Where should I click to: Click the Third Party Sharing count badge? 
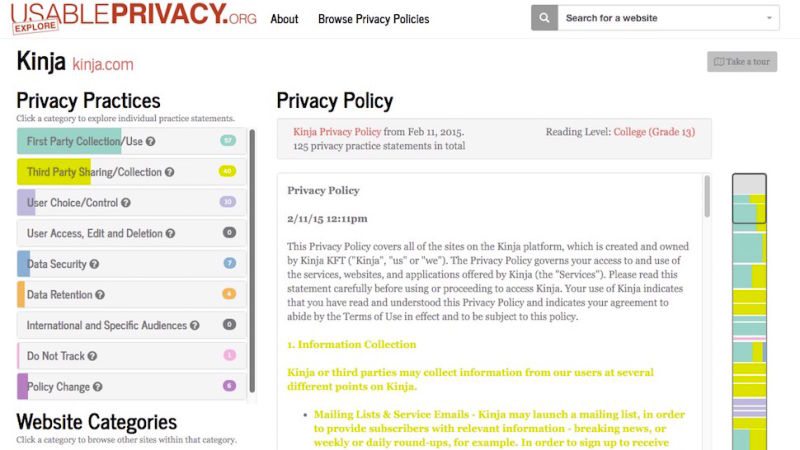(x=228, y=171)
